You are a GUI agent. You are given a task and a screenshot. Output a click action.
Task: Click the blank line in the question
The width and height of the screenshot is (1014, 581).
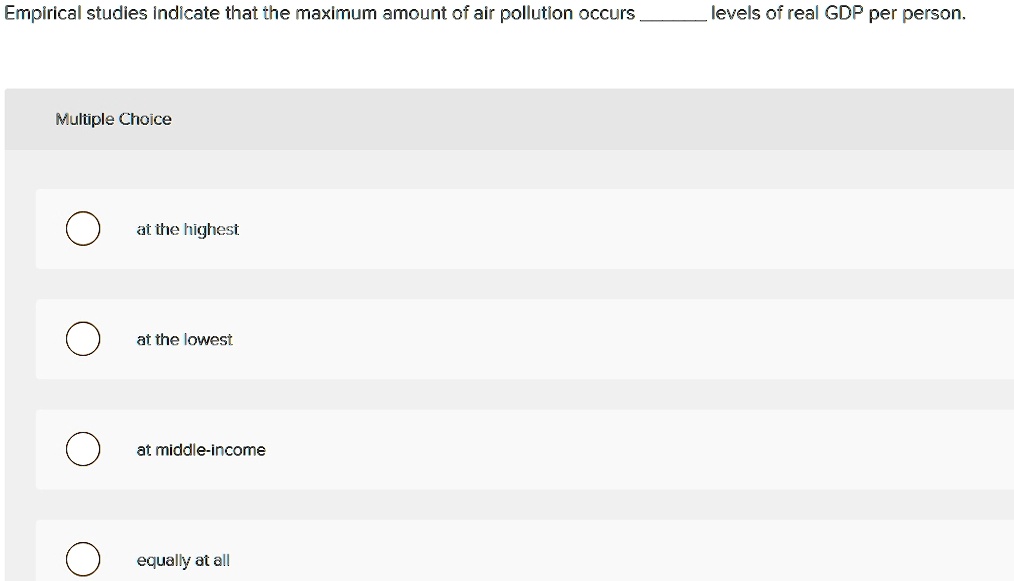pos(673,19)
